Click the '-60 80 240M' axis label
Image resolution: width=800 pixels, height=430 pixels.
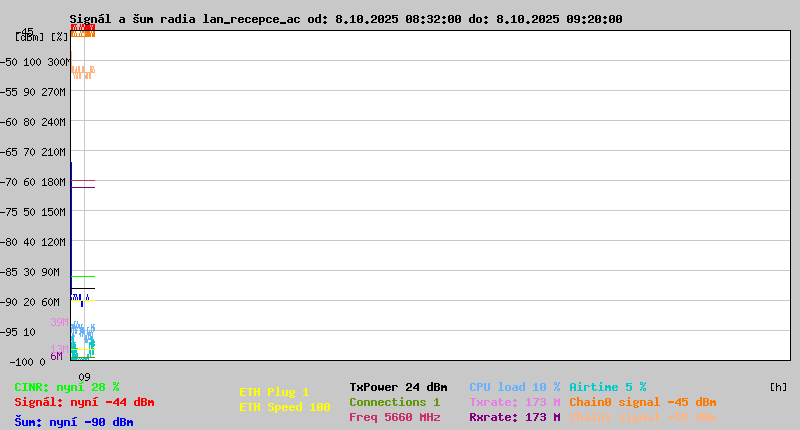point(33,122)
